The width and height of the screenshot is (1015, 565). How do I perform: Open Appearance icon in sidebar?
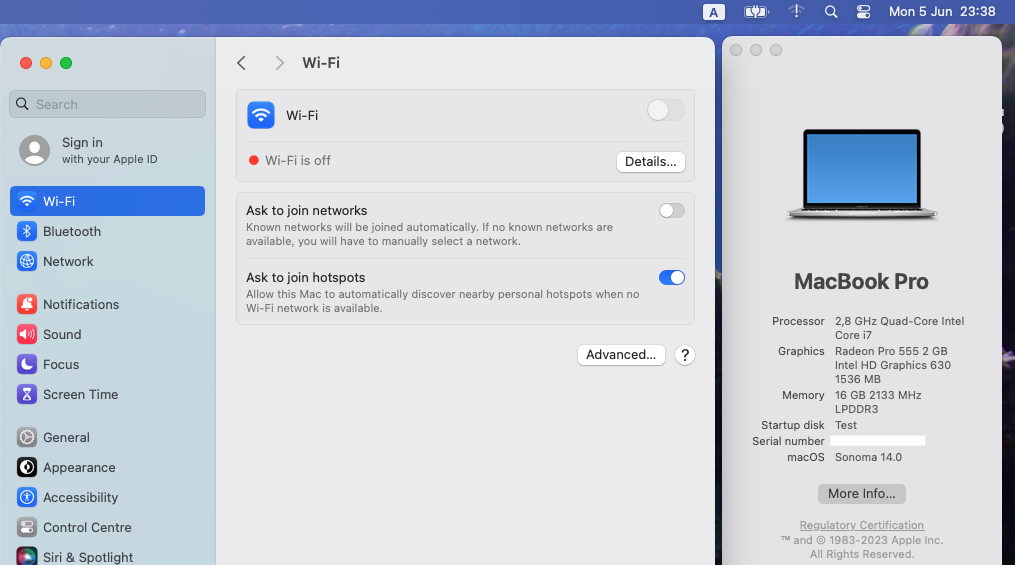[27, 467]
